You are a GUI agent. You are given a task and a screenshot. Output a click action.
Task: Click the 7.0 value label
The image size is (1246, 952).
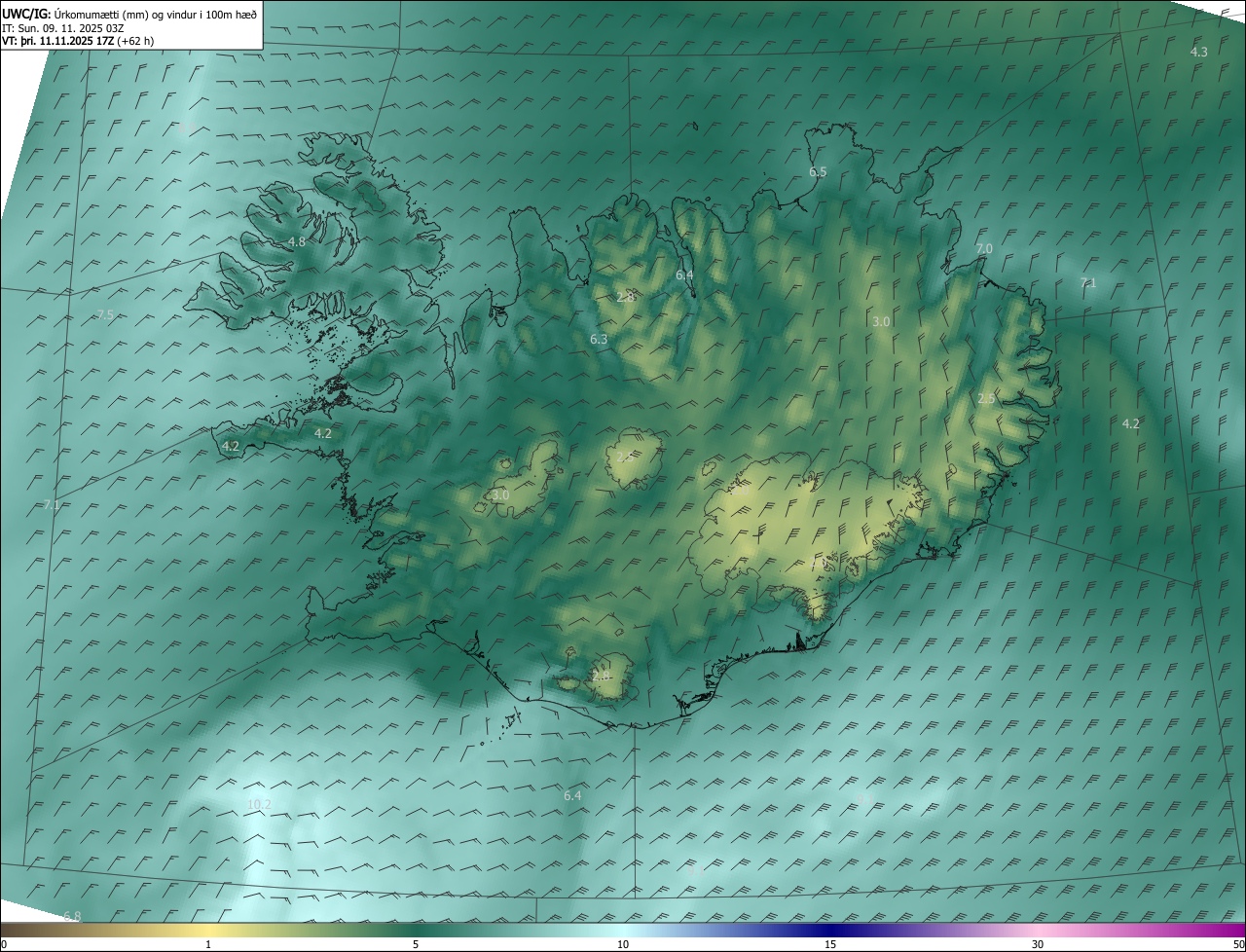(x=984, y=249)
